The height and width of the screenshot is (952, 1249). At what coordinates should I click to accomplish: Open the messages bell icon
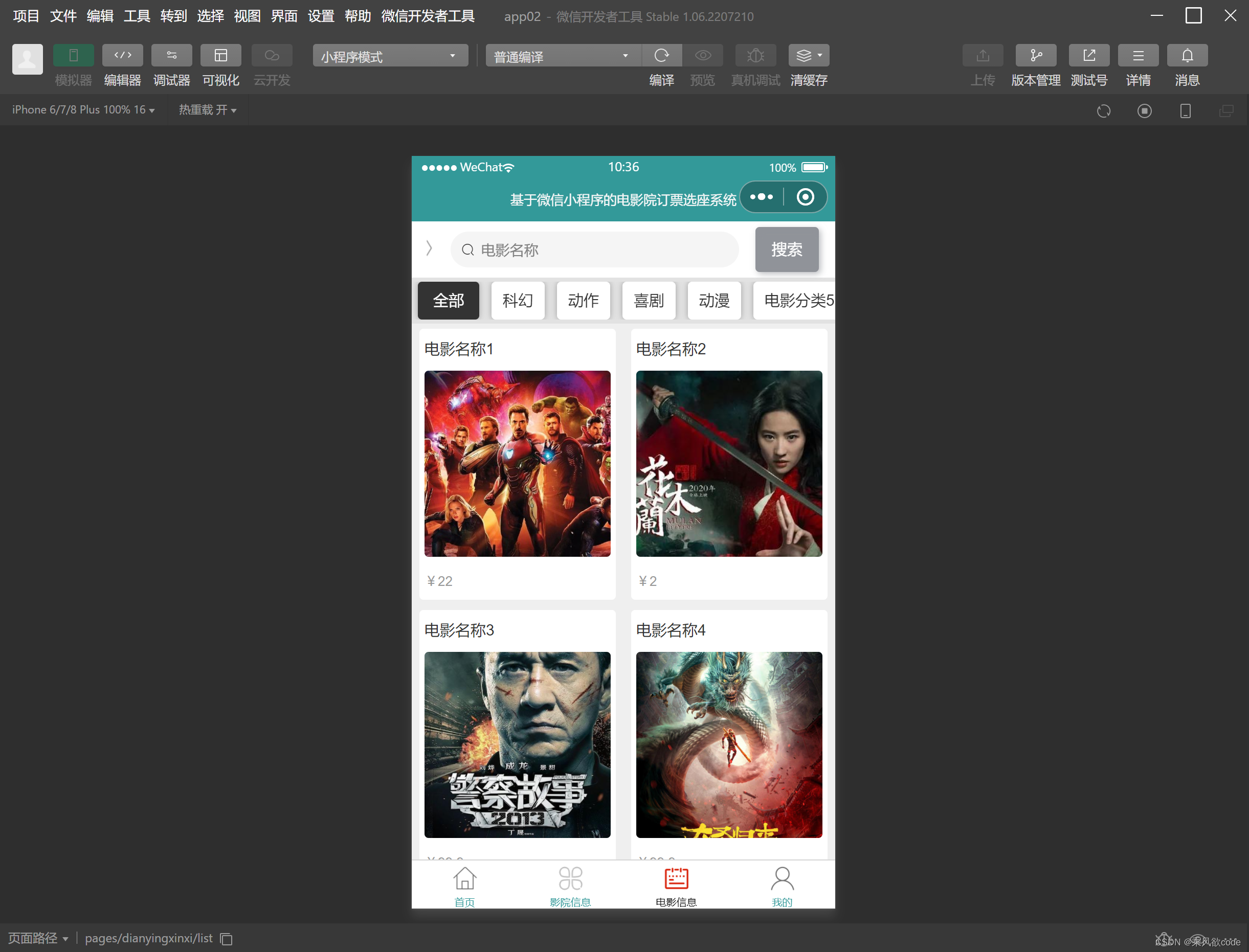[x=1187, y=56]
